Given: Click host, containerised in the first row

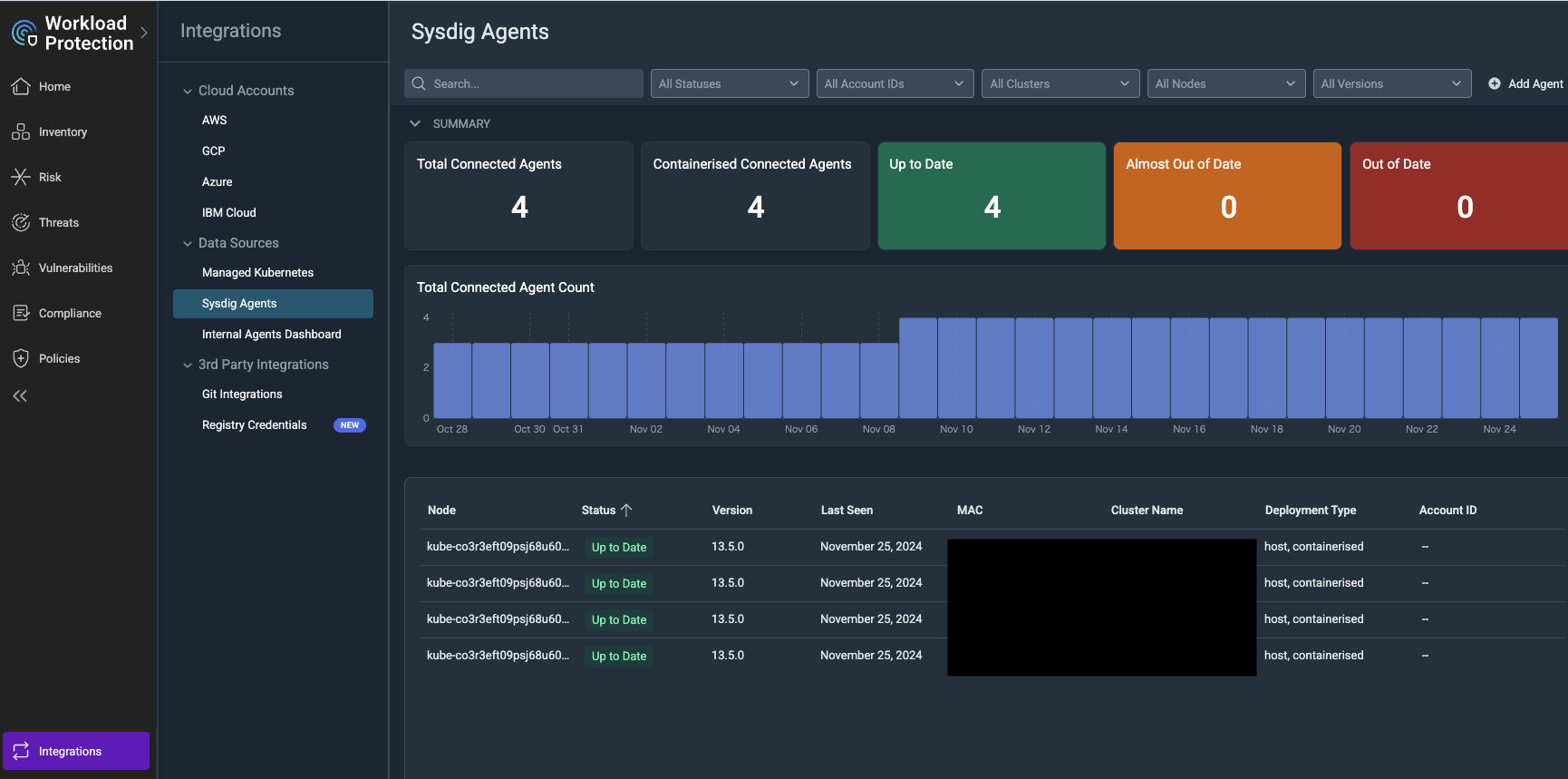Looking at the screenshot, I should 1313,546.
